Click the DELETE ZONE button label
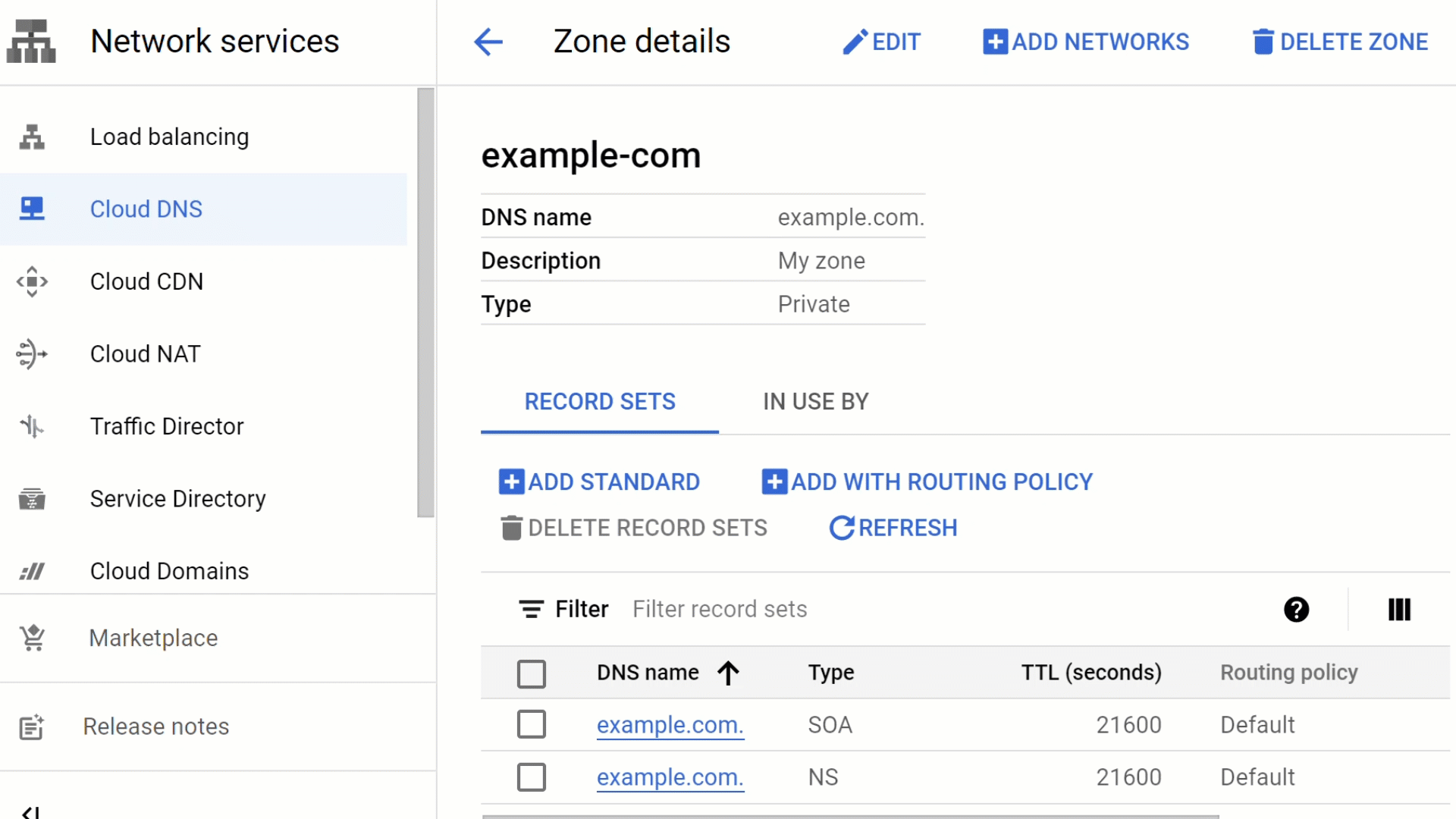This screenshot has height=819, width=1456. tap(1354, 42)
